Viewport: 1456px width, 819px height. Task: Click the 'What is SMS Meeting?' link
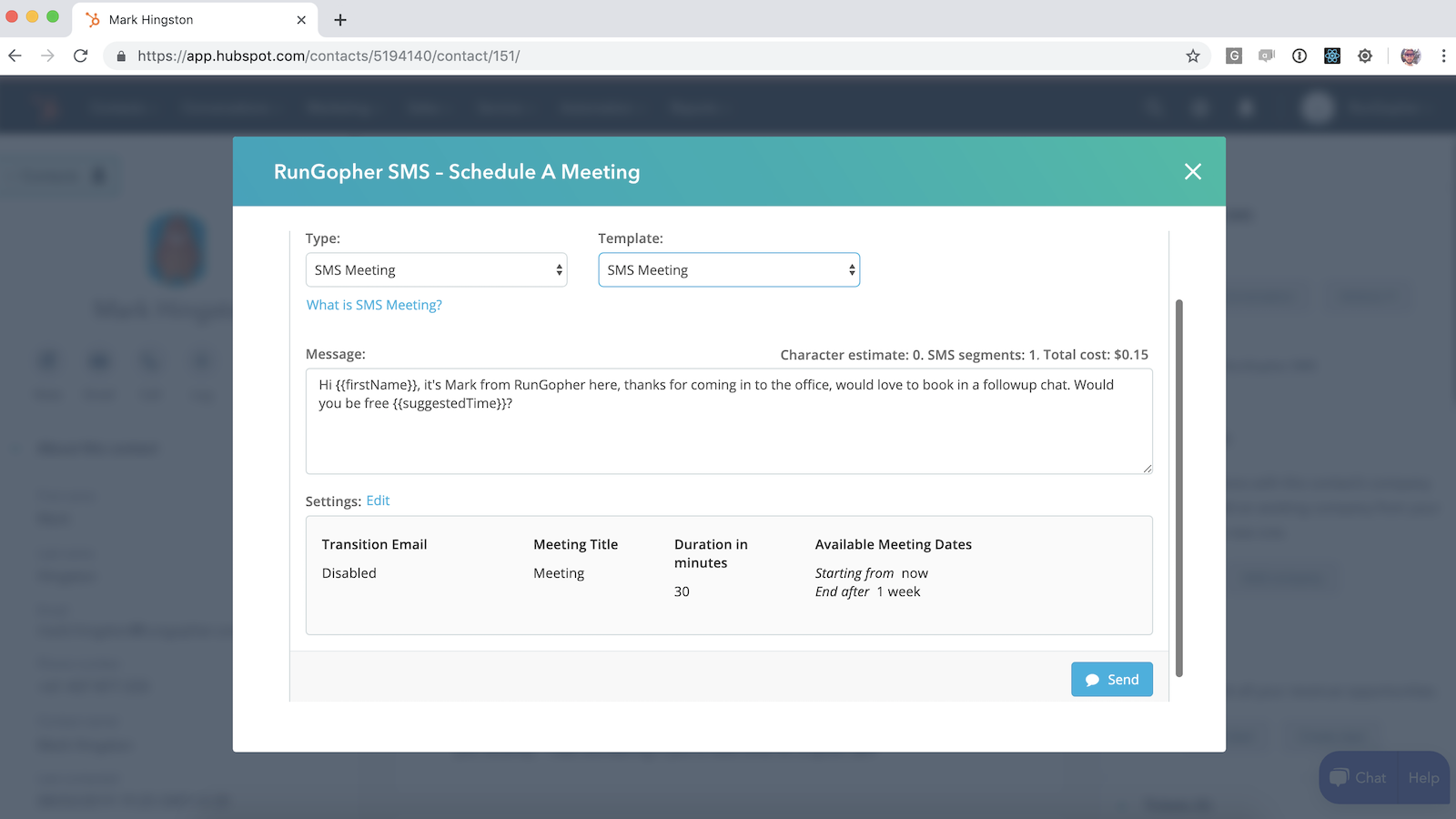(374, 305)
